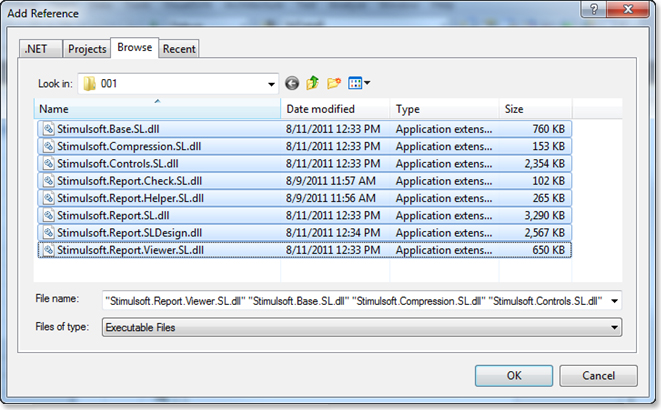Click the dll icon of Stimulsoft.Report.SLDesign.dll
Viewport: 661px width, 410px height.
coord(48,233)
